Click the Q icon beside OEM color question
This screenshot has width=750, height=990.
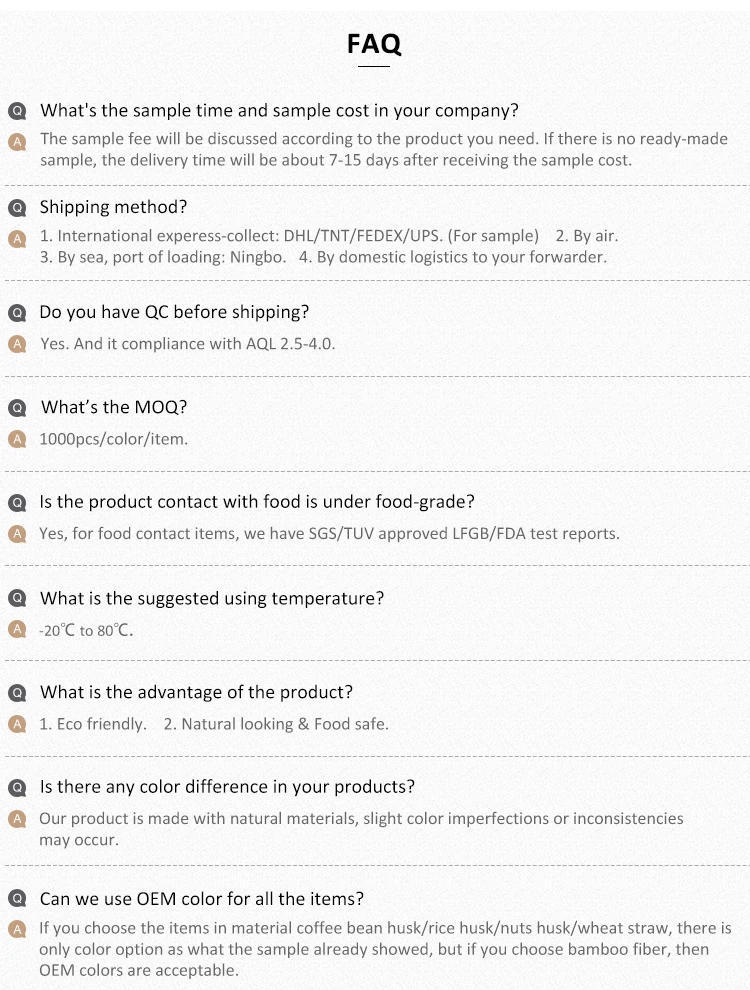tap(16, 899)
